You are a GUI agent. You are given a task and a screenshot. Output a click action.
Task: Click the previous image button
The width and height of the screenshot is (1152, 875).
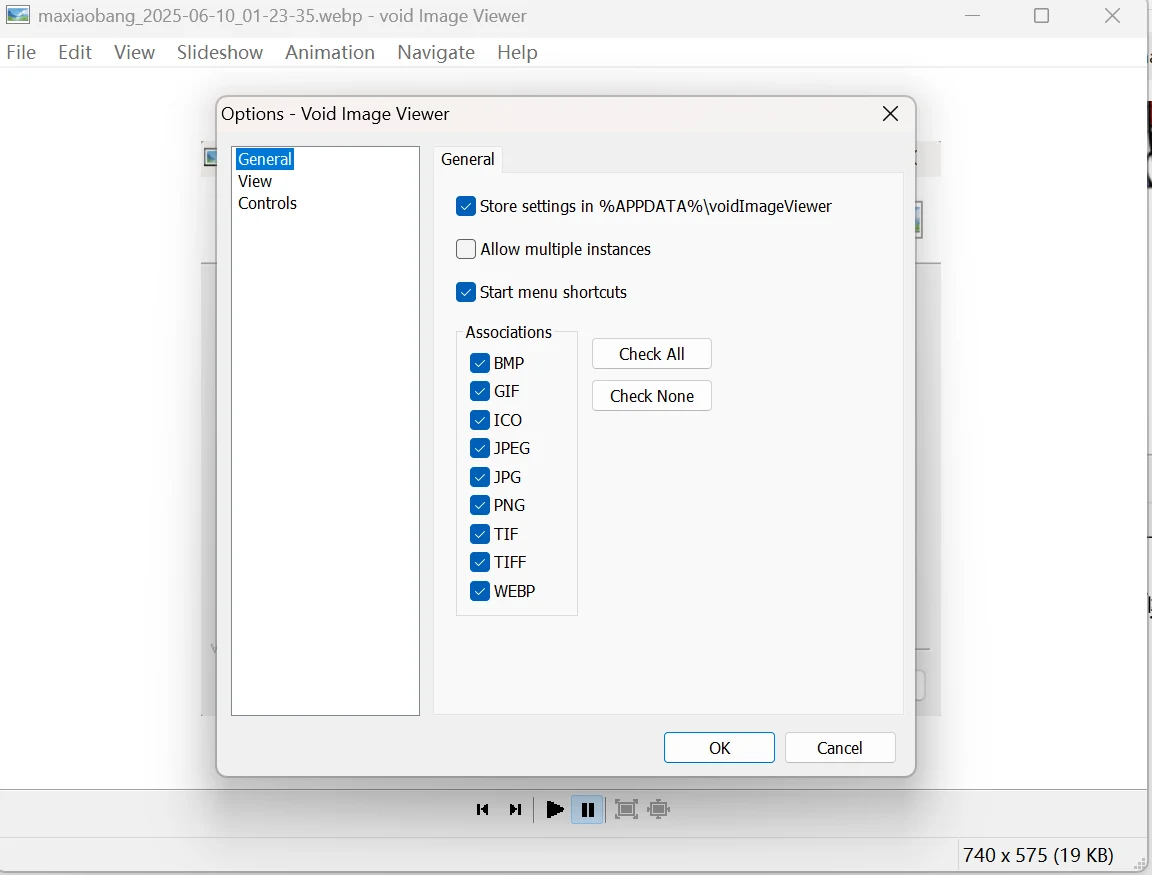[483, 809]
